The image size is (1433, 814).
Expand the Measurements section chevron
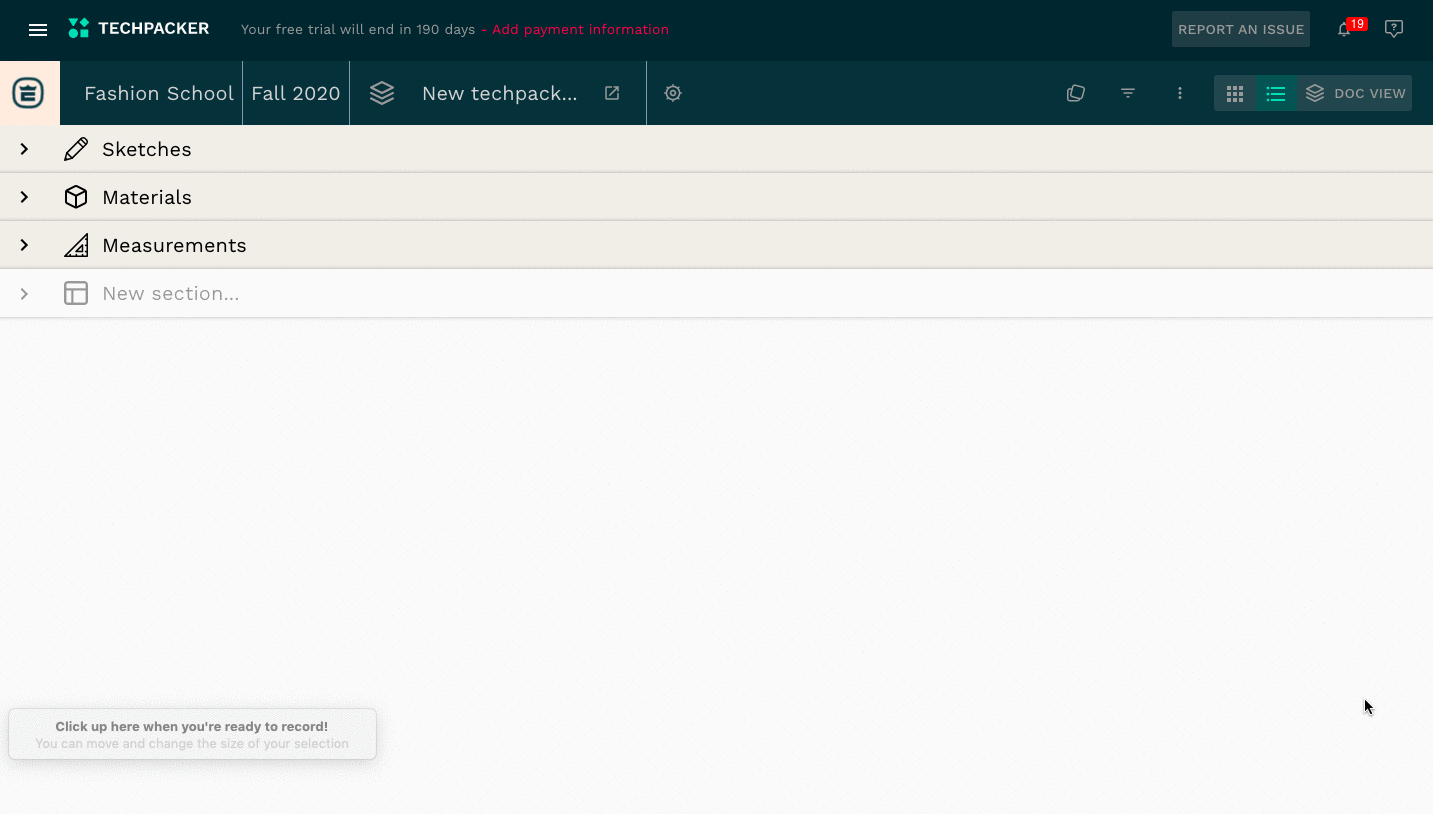(x=24, y=245)
